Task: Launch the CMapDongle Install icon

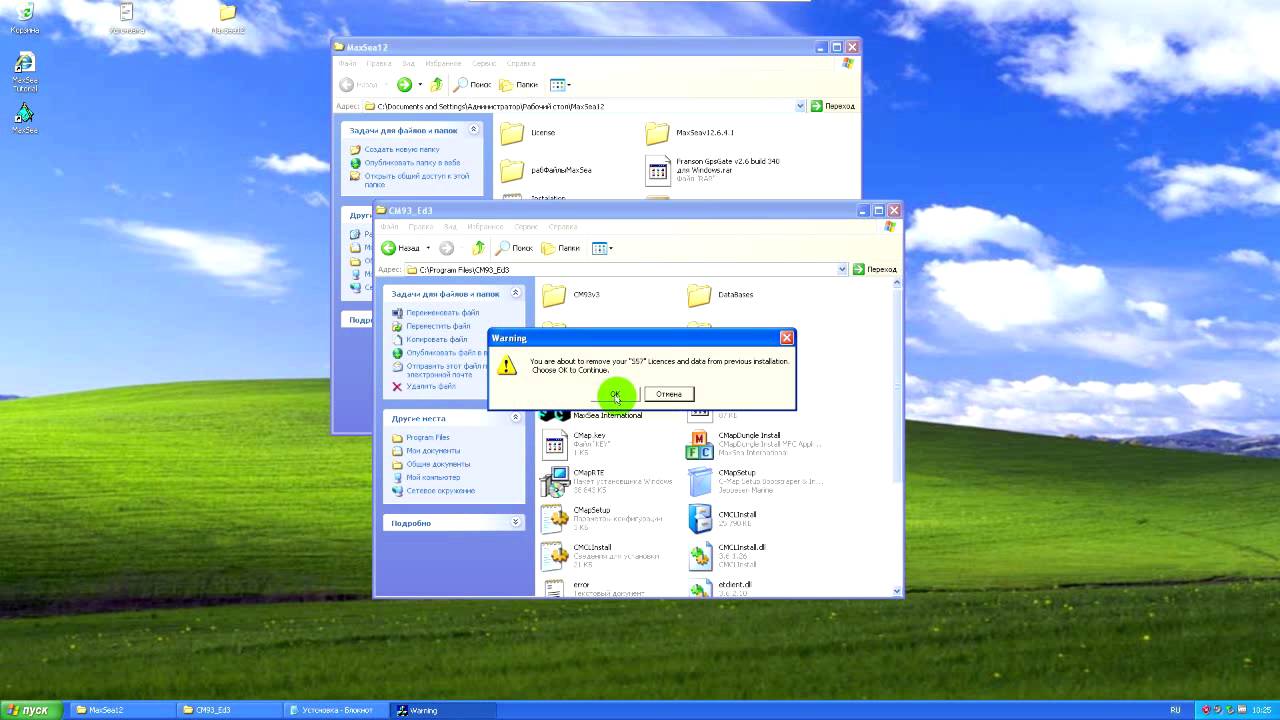Action: tap(699, 444)
